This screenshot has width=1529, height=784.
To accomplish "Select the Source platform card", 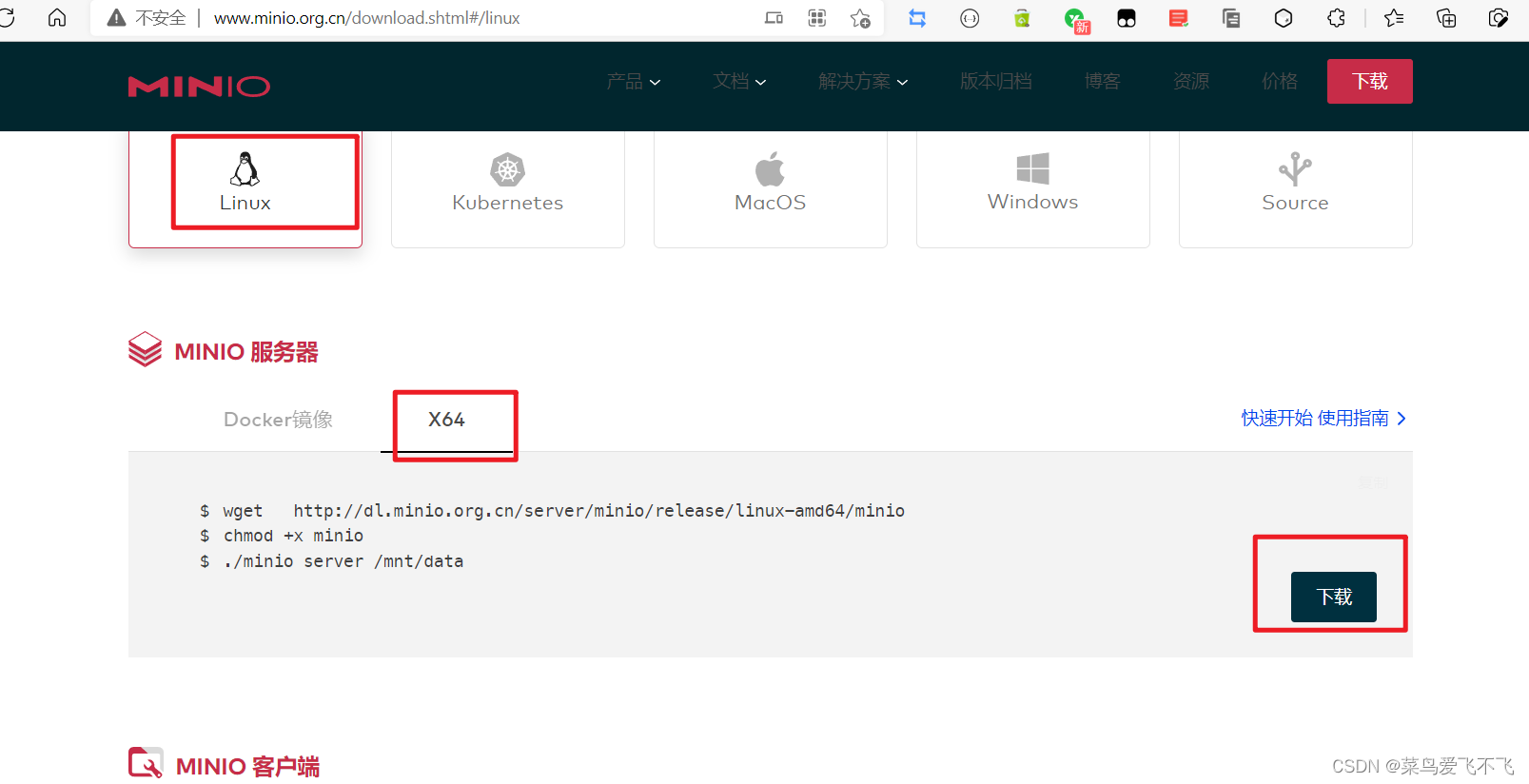I will click(x=1296, y=188).
